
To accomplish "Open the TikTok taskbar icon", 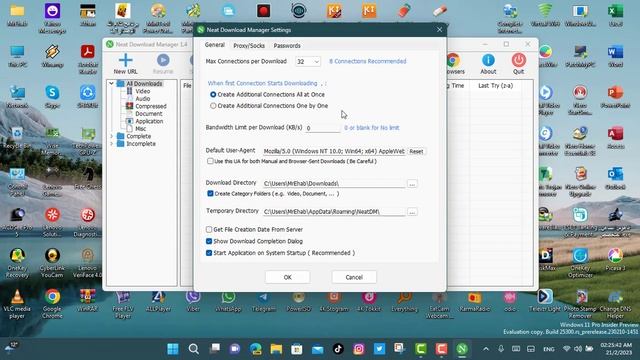I will [x=338, y=349].
